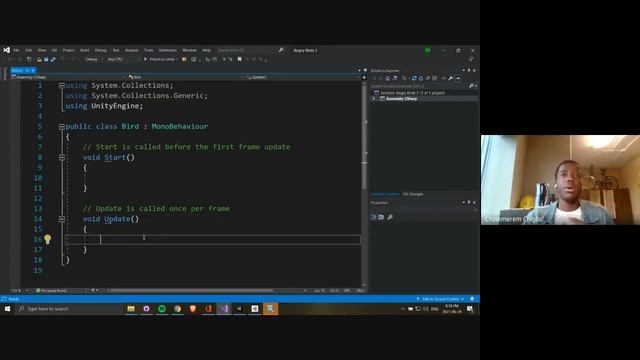Image resolution: width=640 pixels, height=360 pixels.
Task: Expand the Assembly-CSharp project node
Action: pyautogui.click(x=373, y=99)
